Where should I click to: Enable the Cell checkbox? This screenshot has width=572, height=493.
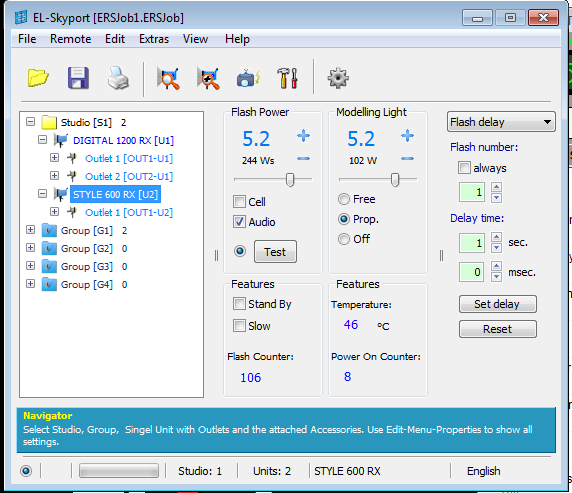pos(239,201)
